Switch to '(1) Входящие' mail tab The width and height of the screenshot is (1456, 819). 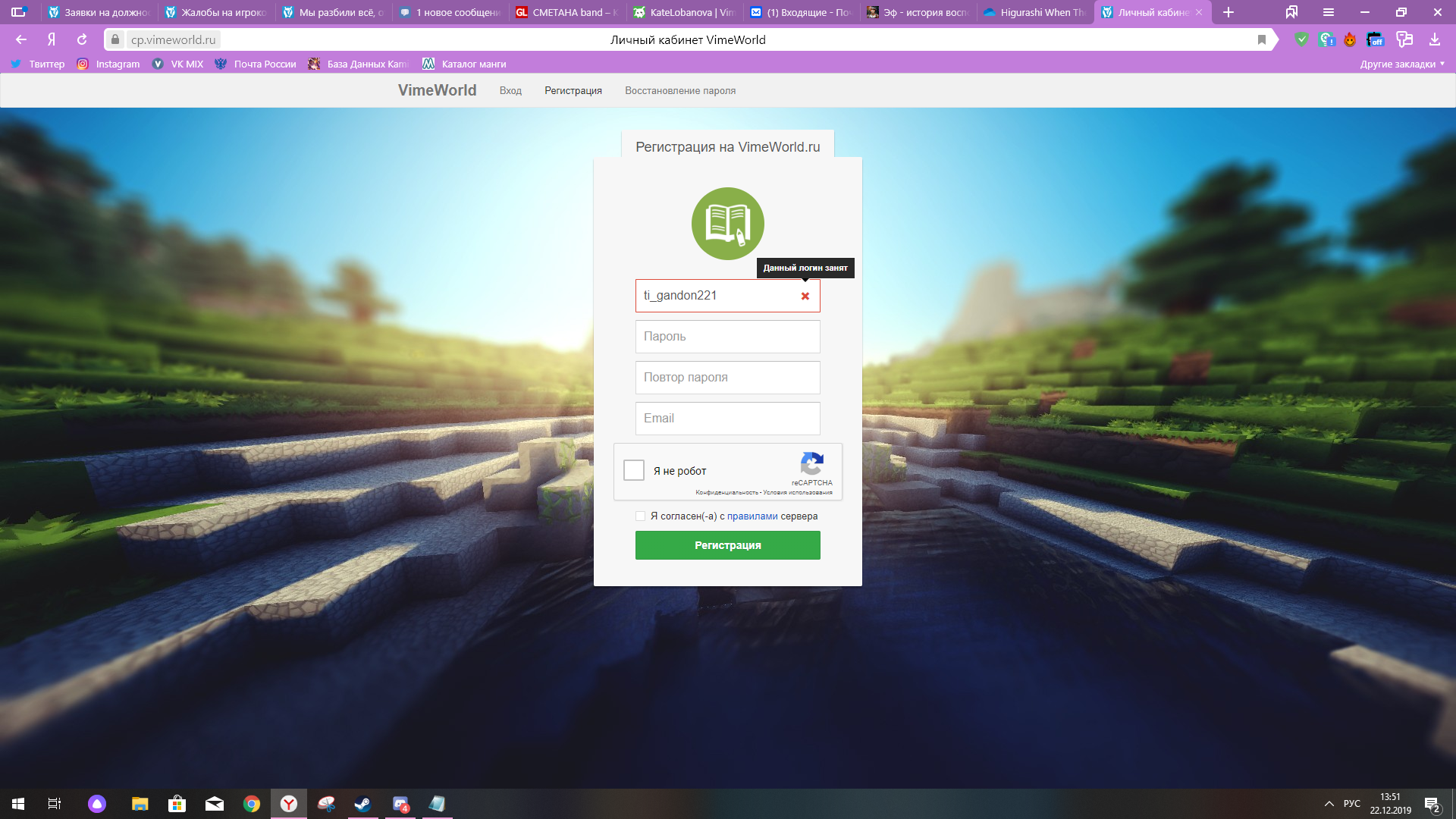coord(802,12)
